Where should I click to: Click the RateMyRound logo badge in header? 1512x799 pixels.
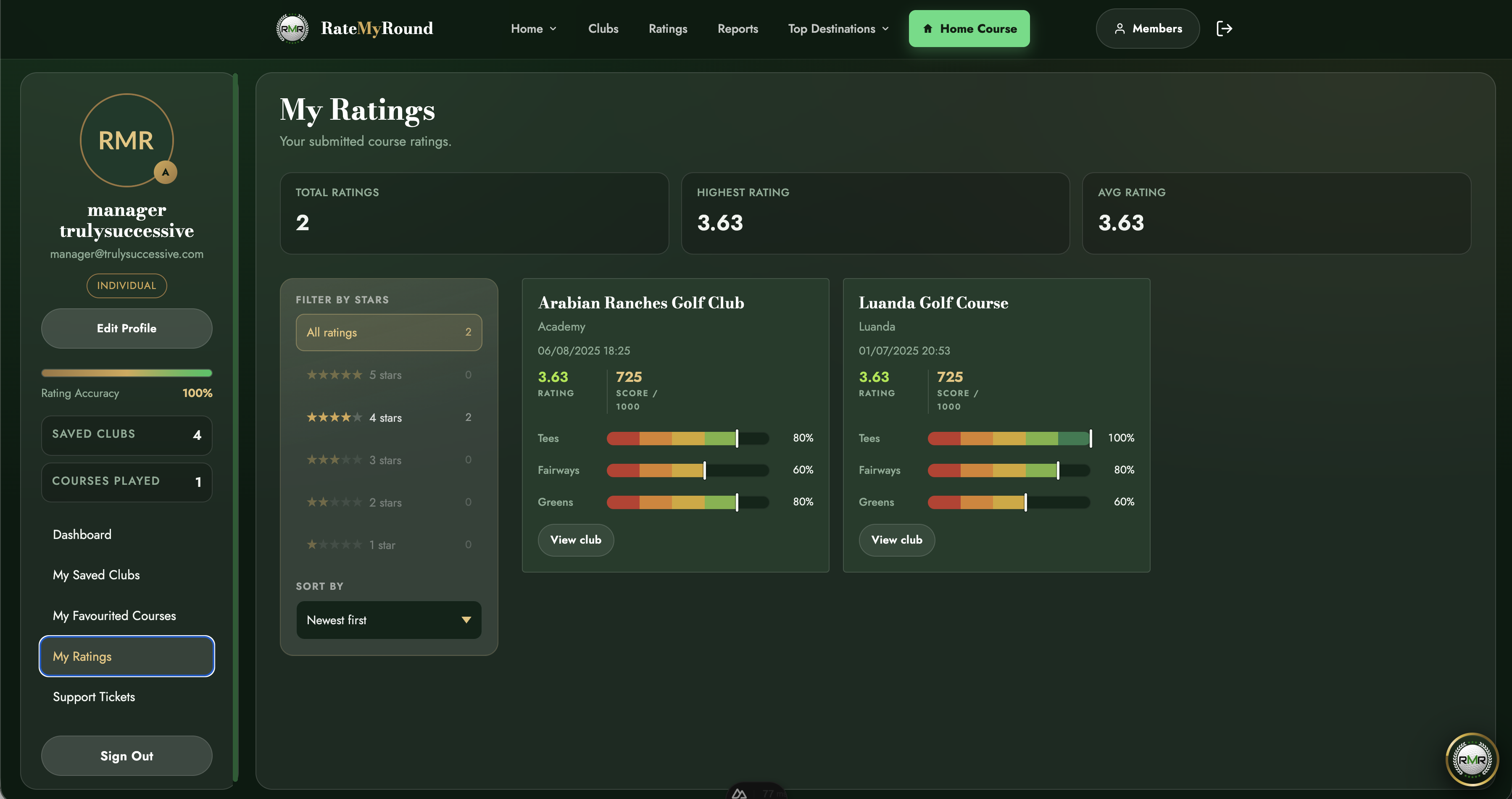tap(292, 28)
